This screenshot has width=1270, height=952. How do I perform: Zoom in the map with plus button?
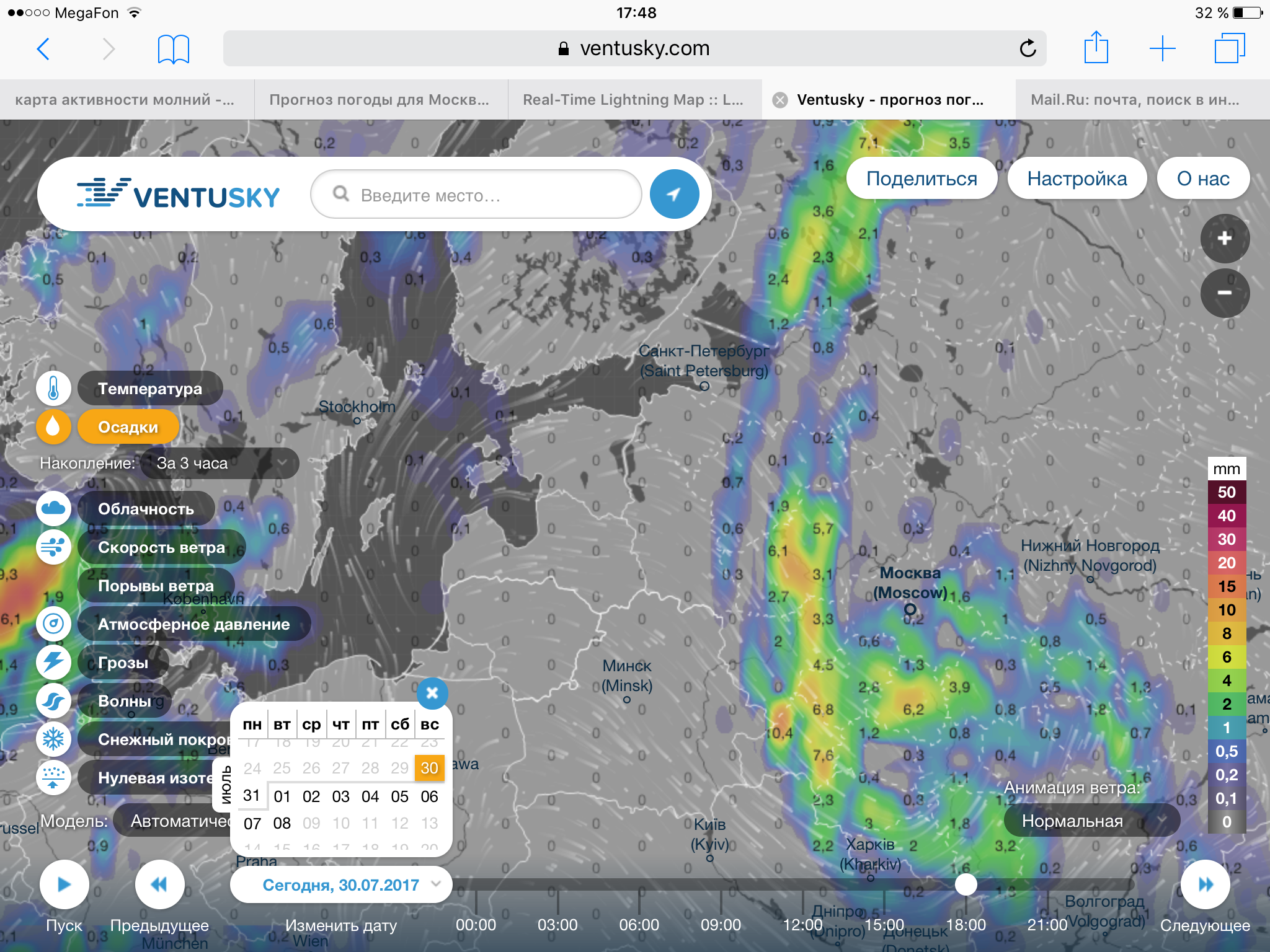(1225, 239)
